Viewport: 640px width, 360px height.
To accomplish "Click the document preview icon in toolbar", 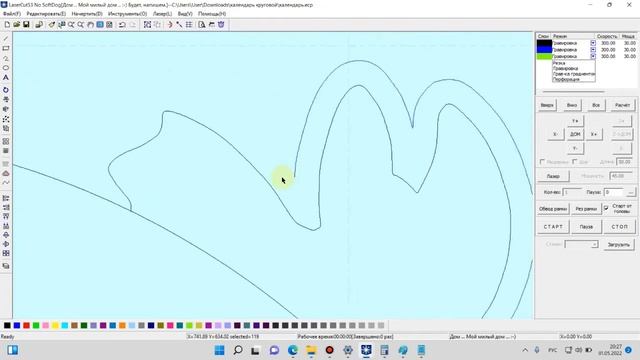I will tap(202, 24).
